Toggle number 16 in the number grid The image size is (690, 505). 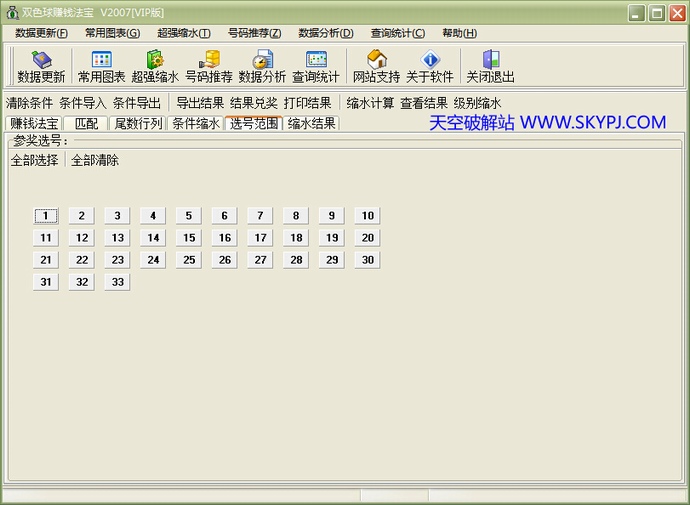click(x=225, y=238)
